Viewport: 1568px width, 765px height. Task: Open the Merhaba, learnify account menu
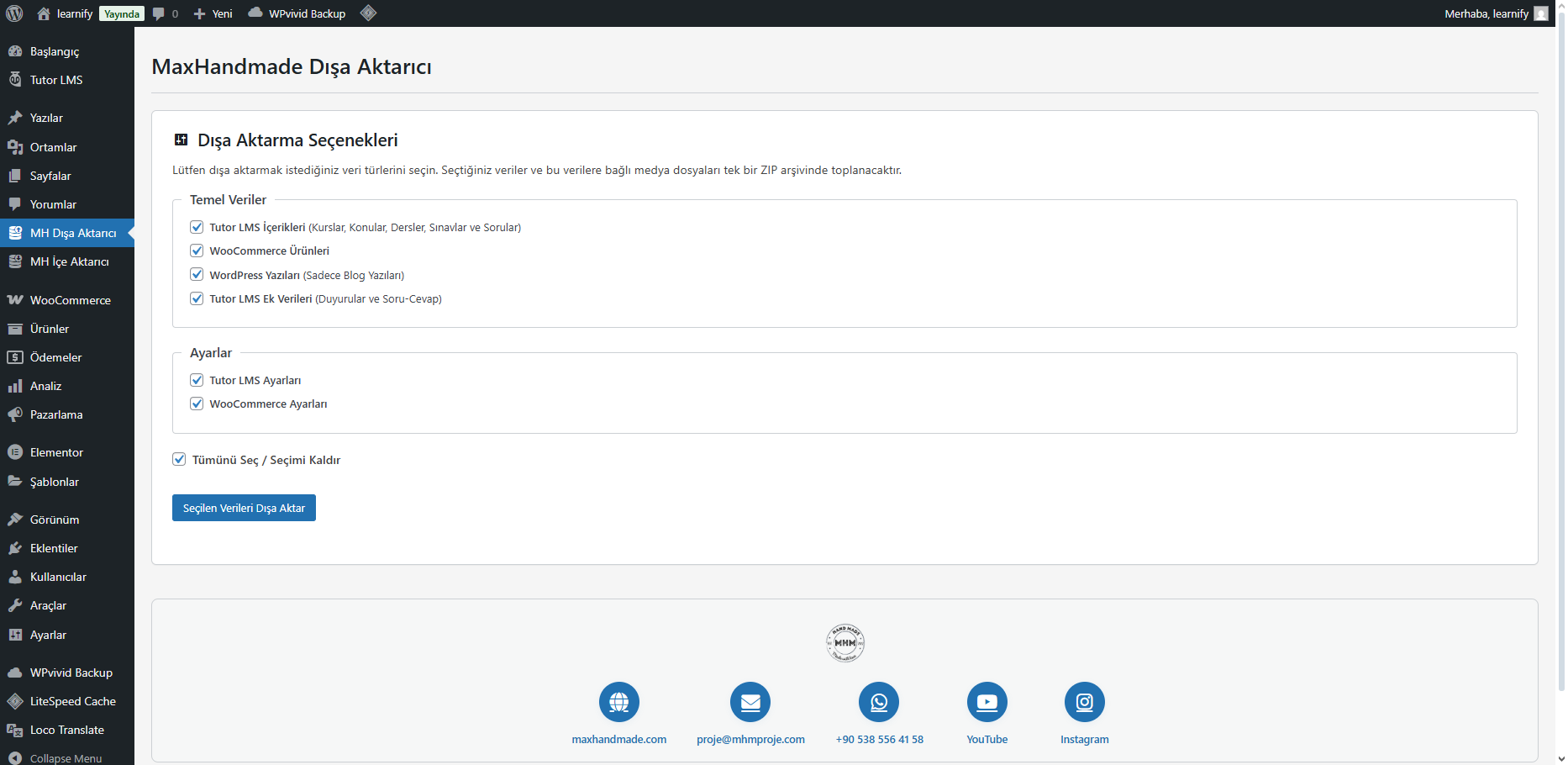tap(1496, 13)
